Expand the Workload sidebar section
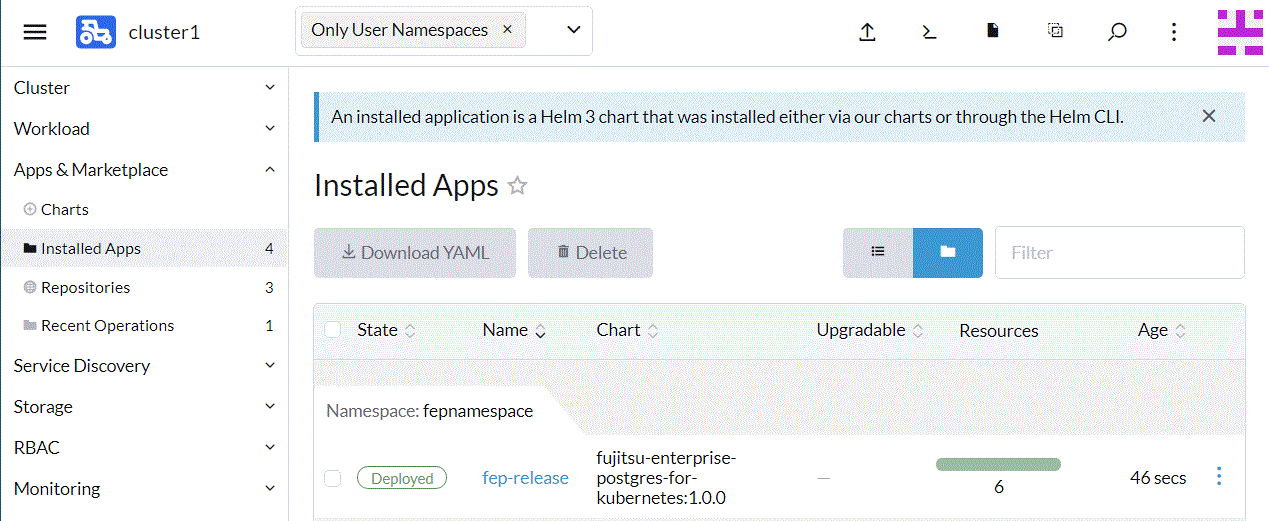1269x521 pixels. 143,129
